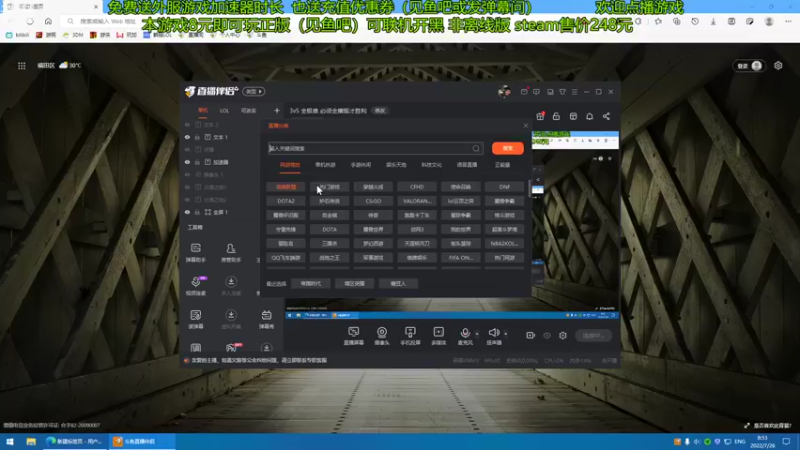Click the orange search button
This screenshot has width=800, height=450.
[508, 148]
